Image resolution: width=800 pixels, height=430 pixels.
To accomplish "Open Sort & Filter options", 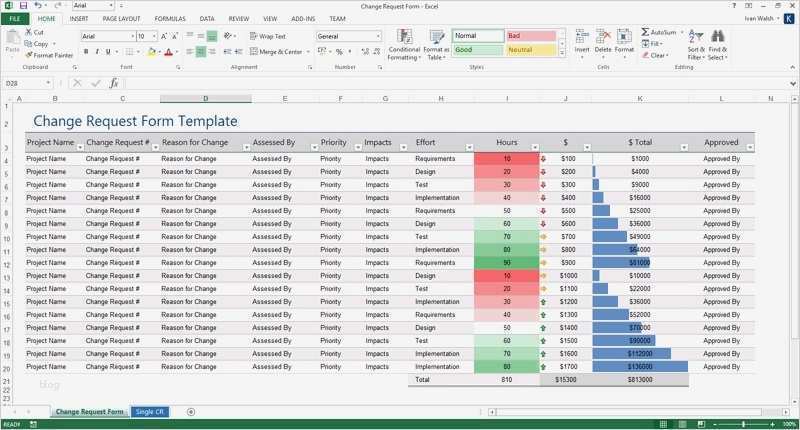I will [x=696, y=45].
